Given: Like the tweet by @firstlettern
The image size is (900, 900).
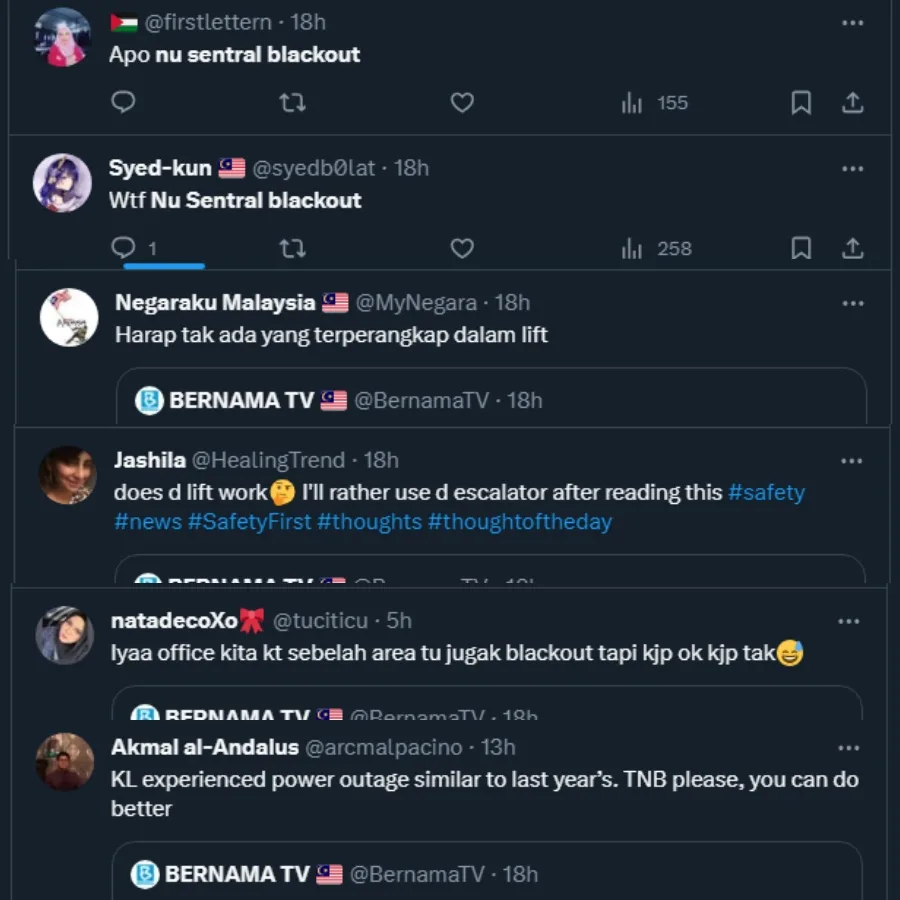Looking at the screenshot, I should click(462, 102).
